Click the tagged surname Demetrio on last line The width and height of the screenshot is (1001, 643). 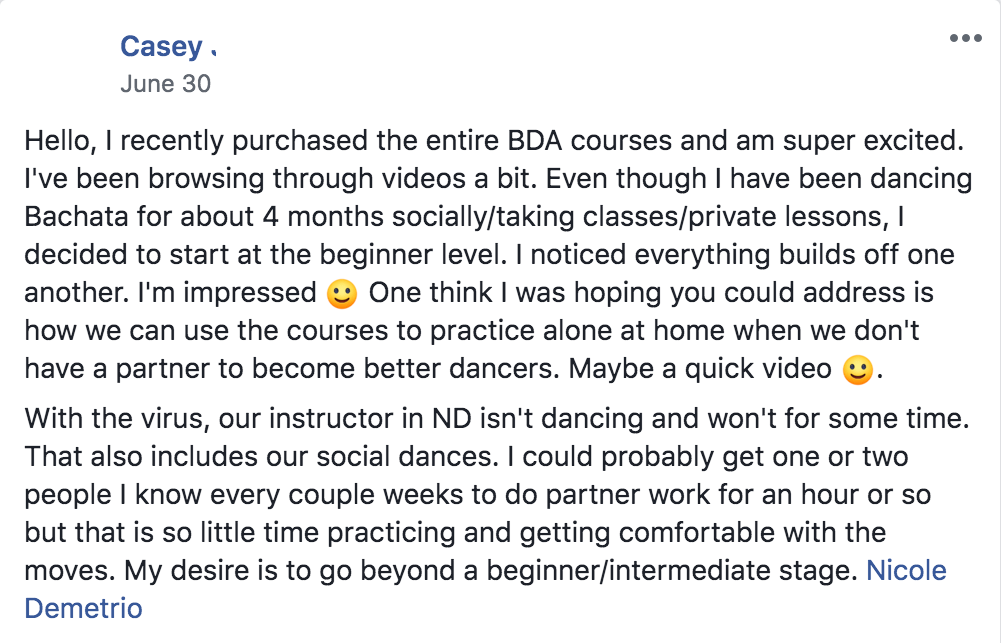[83, 608]
